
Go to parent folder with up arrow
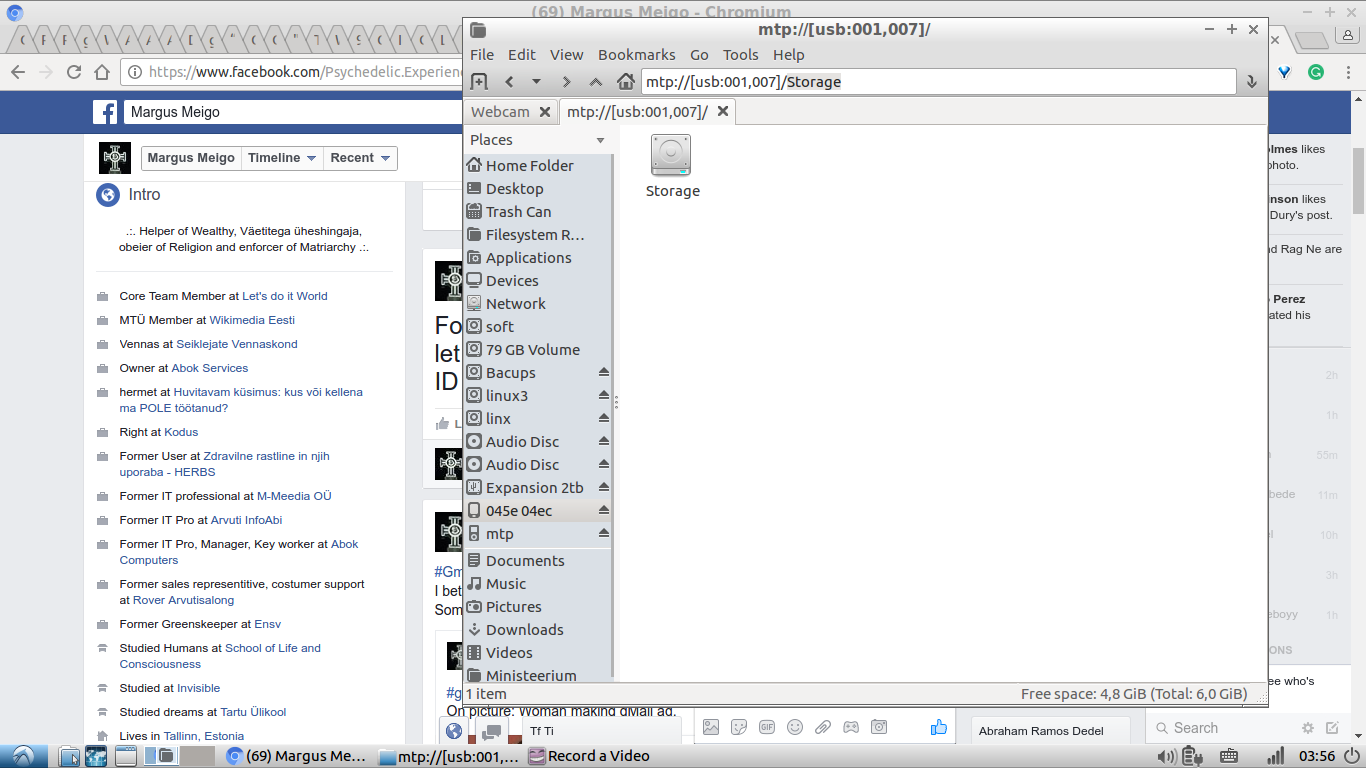point(596,82)
